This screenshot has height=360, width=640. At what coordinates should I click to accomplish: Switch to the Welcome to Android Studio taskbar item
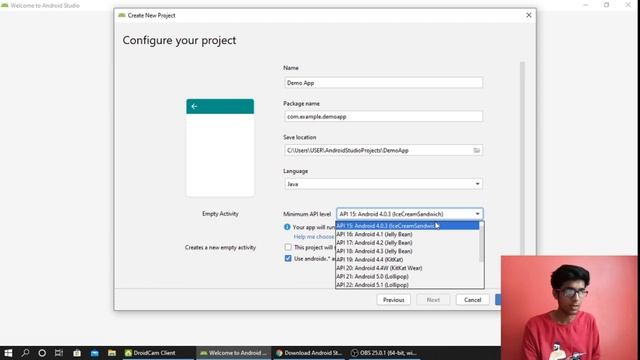point(233,353)
